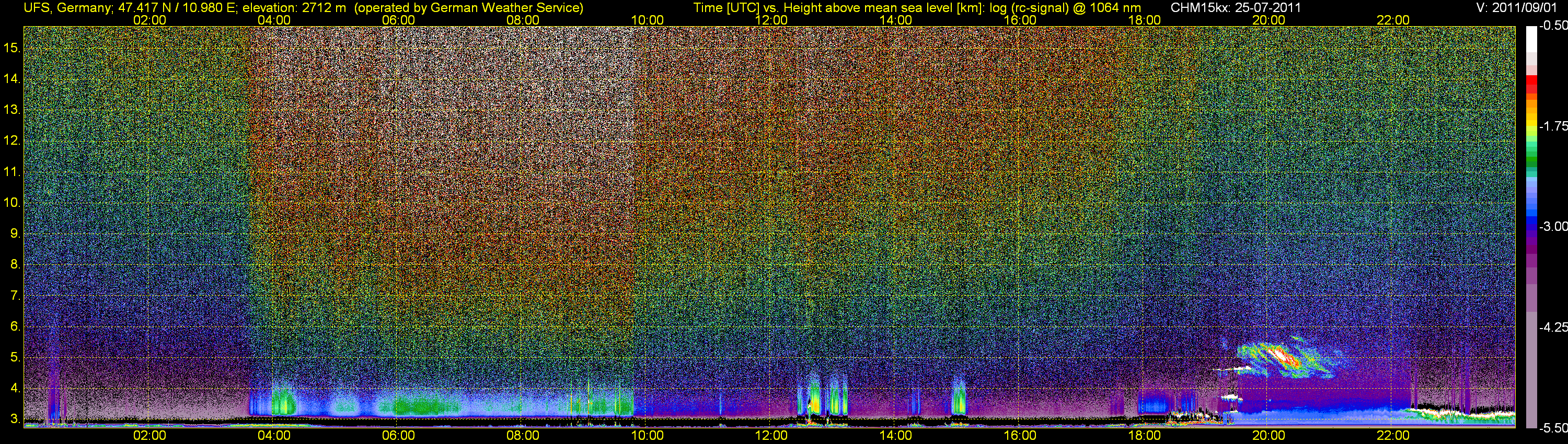Click '22:00' on the bottom time axis
Image resolution: width=1568 pixels, height=444 pixels.
[x=1393, y=436]
